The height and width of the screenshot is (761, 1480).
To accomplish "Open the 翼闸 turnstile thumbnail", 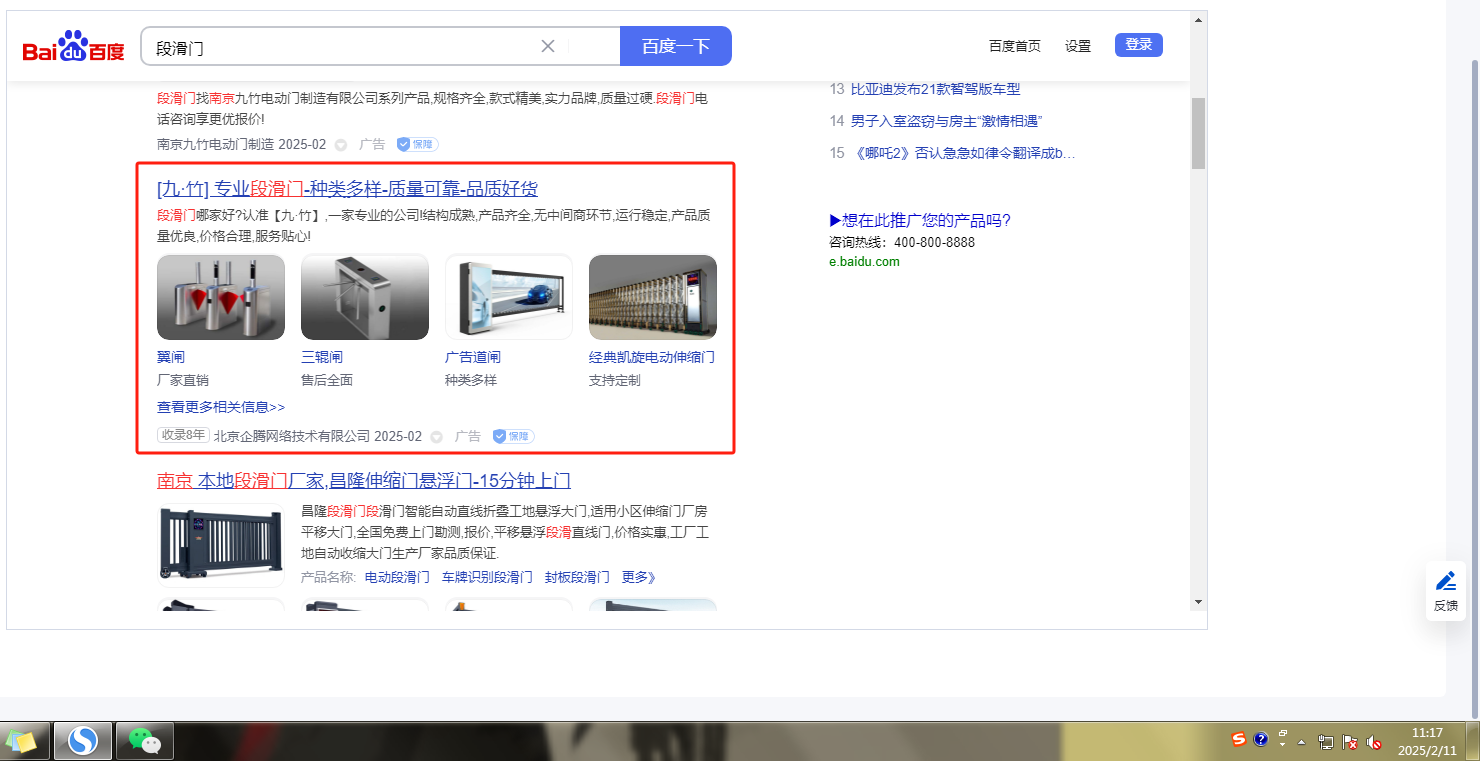I will click(x=221, y=297).
